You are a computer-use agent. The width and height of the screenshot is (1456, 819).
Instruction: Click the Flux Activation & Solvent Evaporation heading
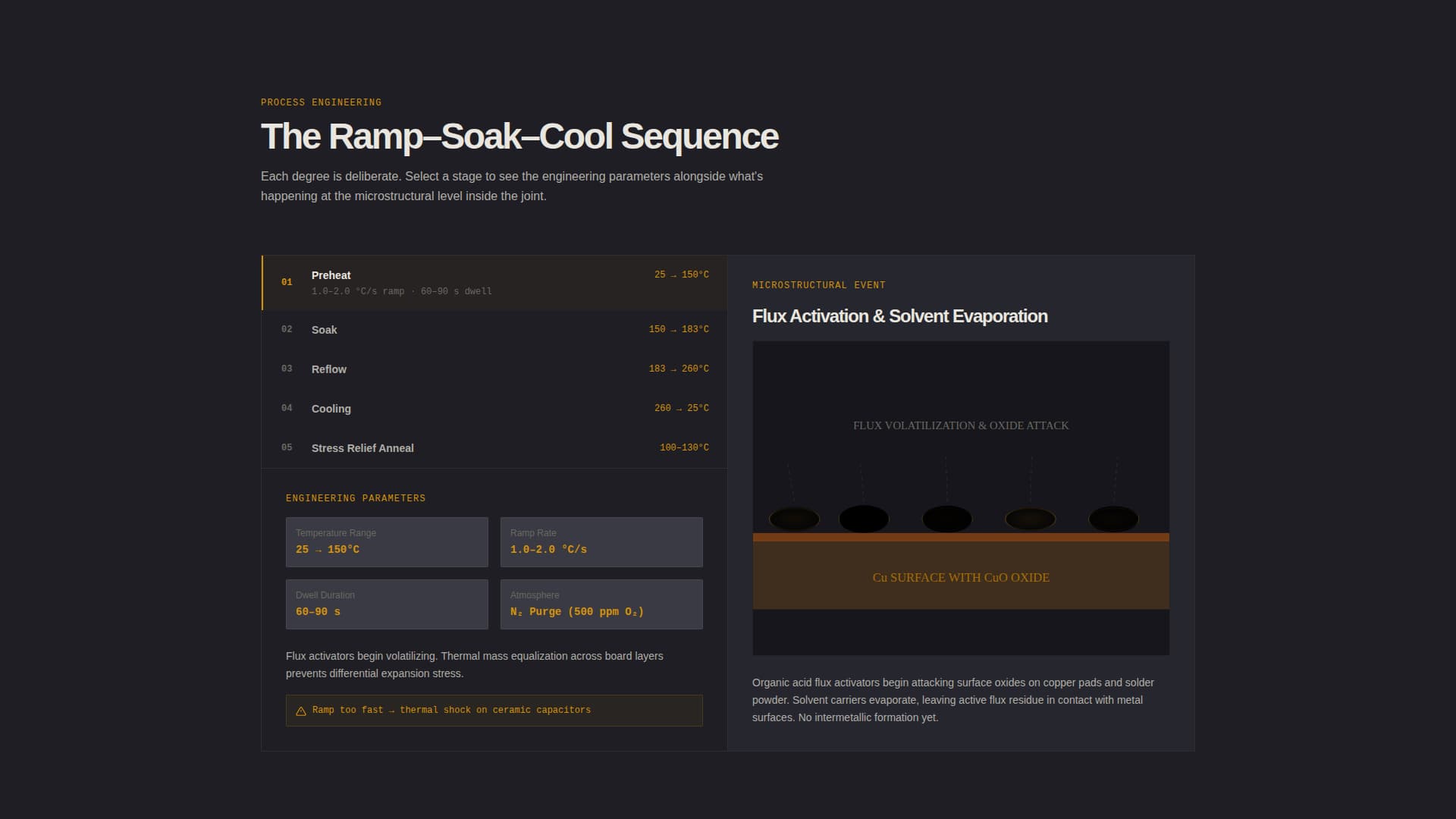tap(899, 315)
